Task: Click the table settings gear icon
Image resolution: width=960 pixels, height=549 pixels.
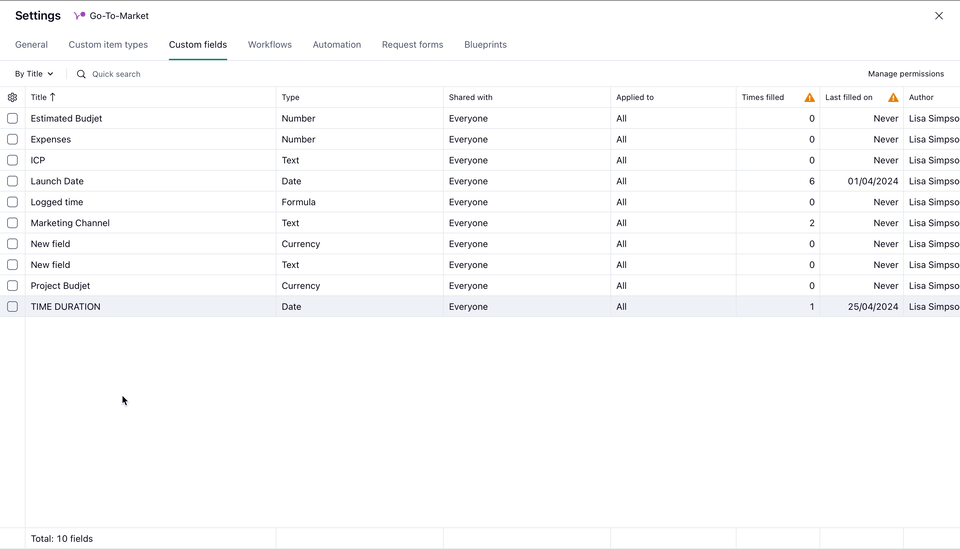Action: (x=12, y=97)
